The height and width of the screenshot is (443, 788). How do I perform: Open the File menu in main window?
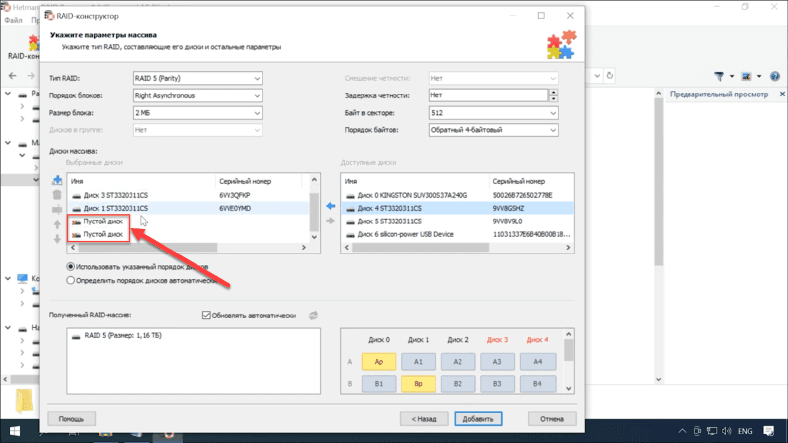[x=14, y=20]
